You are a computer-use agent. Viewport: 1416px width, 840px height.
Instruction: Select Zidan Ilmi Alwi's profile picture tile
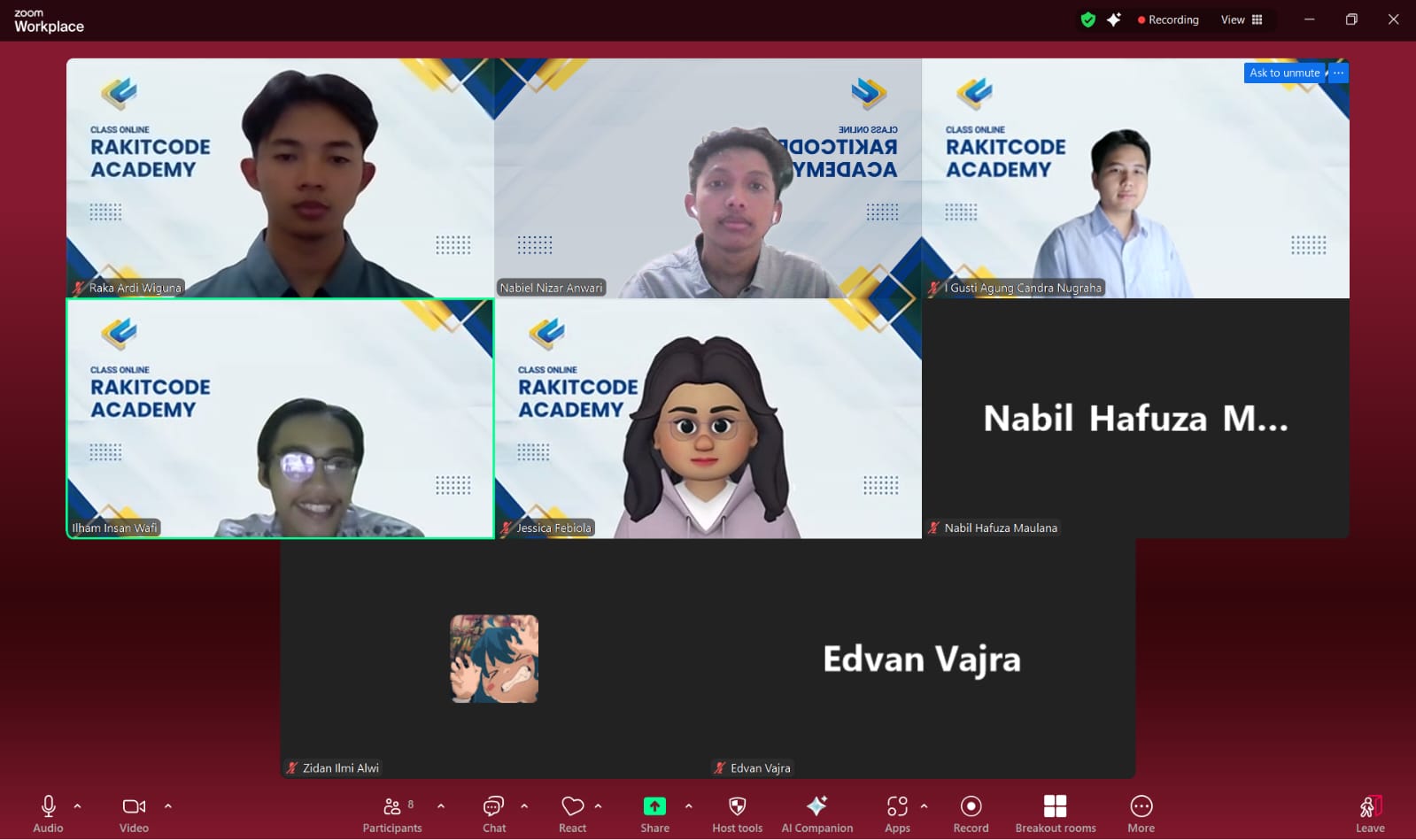(494, 659)
